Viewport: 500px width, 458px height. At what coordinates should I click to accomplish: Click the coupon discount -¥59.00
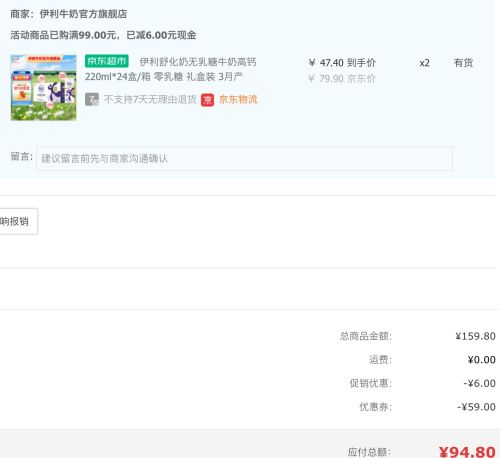point(476,407)
